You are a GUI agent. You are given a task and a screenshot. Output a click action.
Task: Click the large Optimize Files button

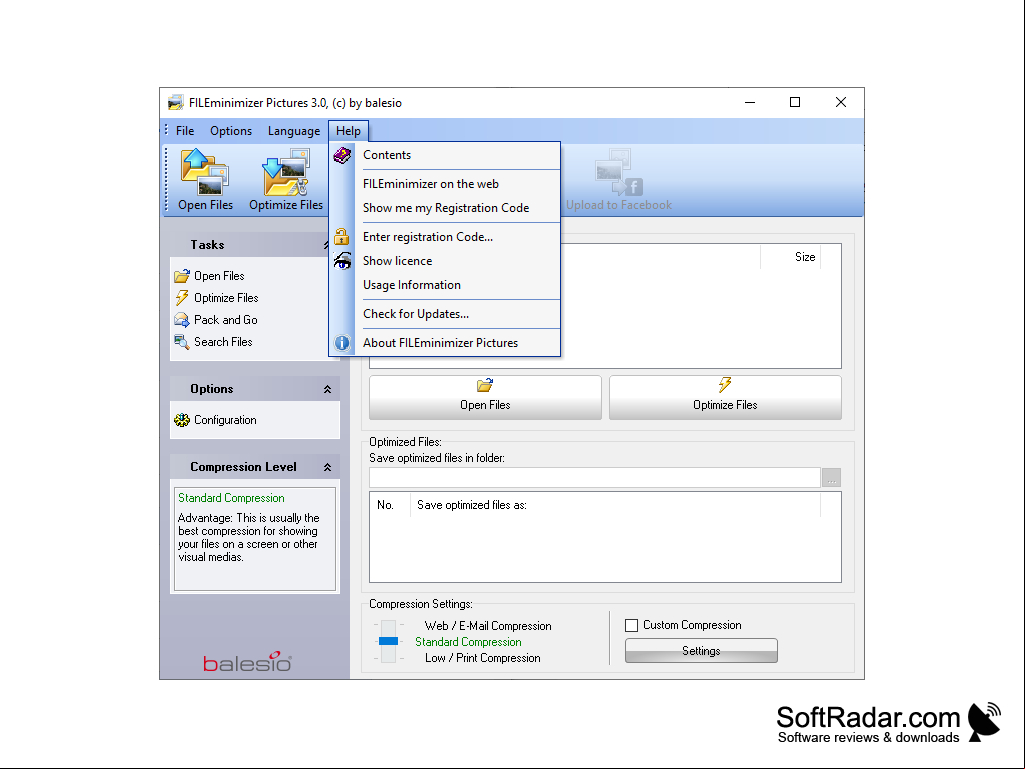(x=725, y=397)
